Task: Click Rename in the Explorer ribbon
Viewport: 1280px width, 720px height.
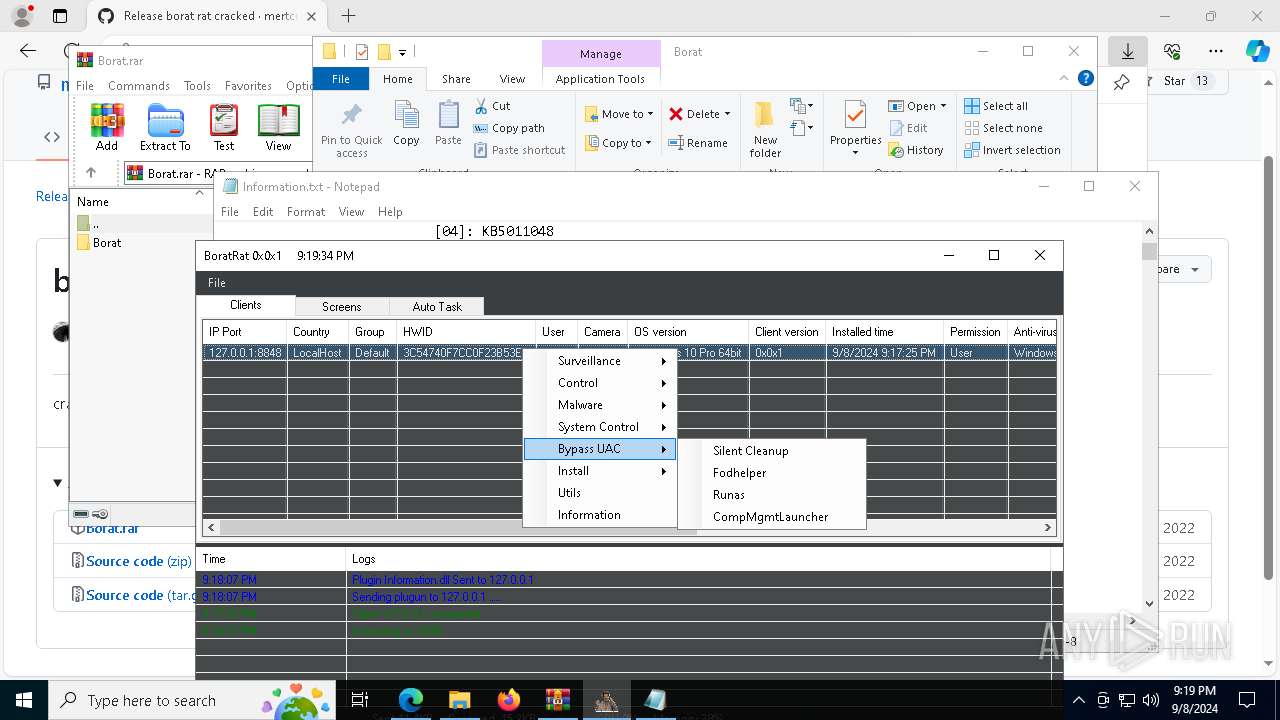Action: 698,143
